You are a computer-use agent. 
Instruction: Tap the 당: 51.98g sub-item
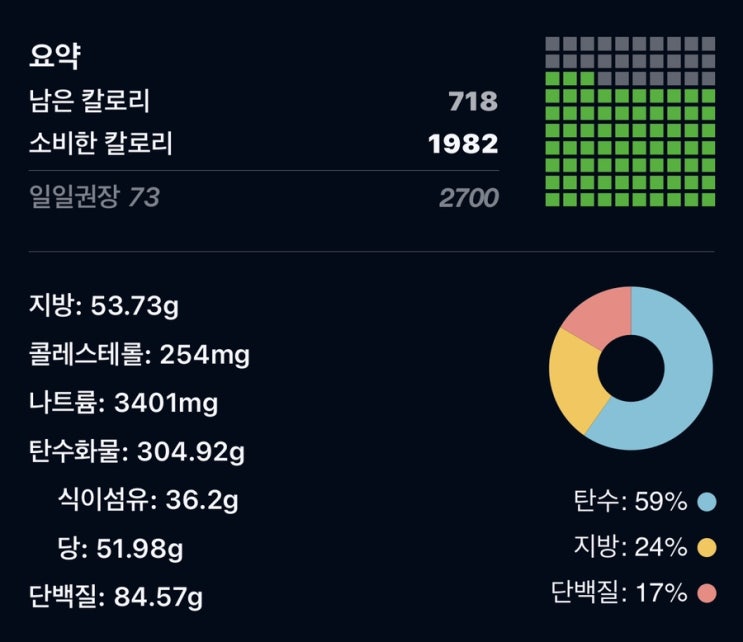point(120,549)
